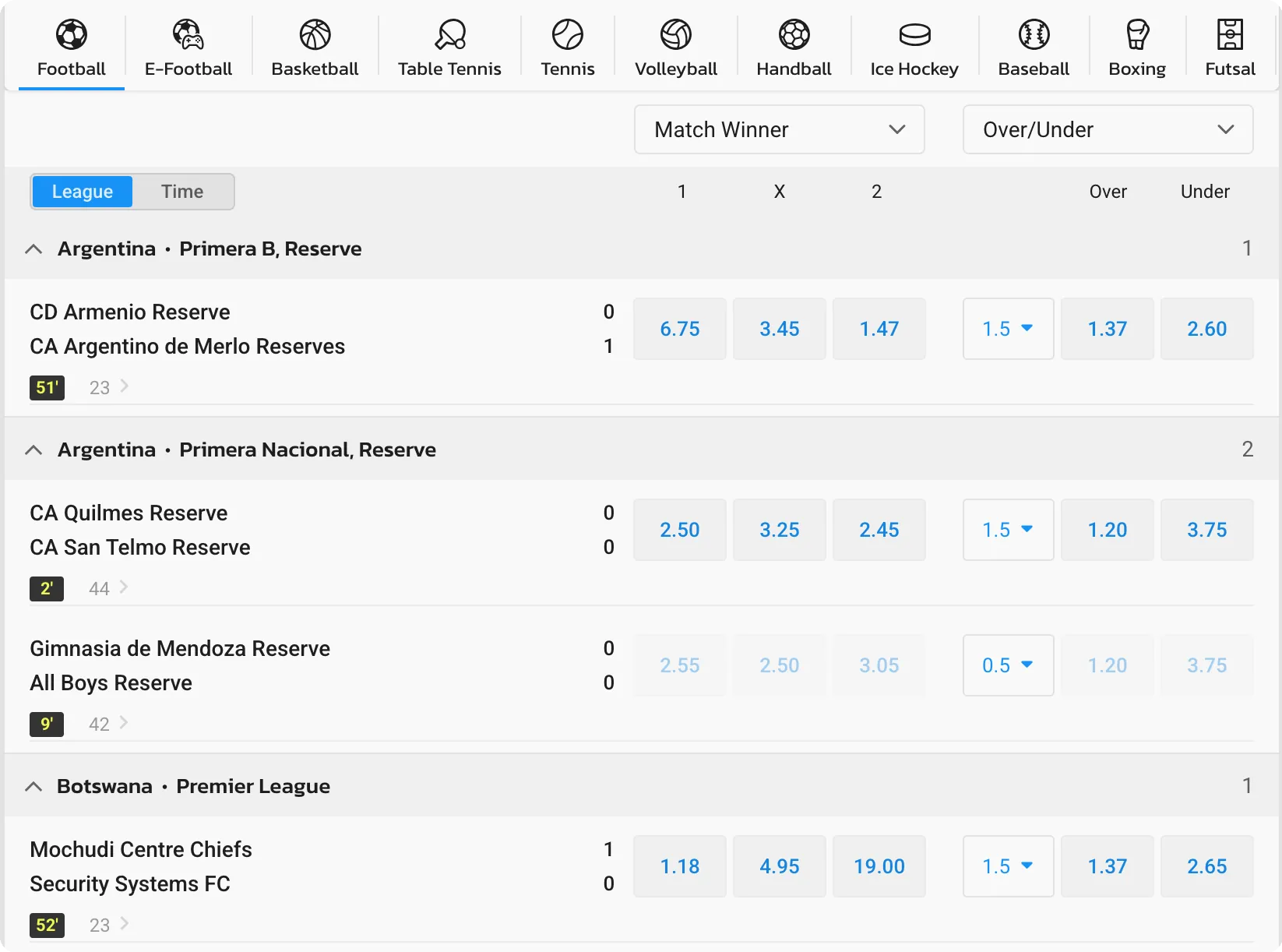The width and height of the screenshot is (1282, 952).
Task: Switch to the E-Football tab label
Action: pos(188,69)
